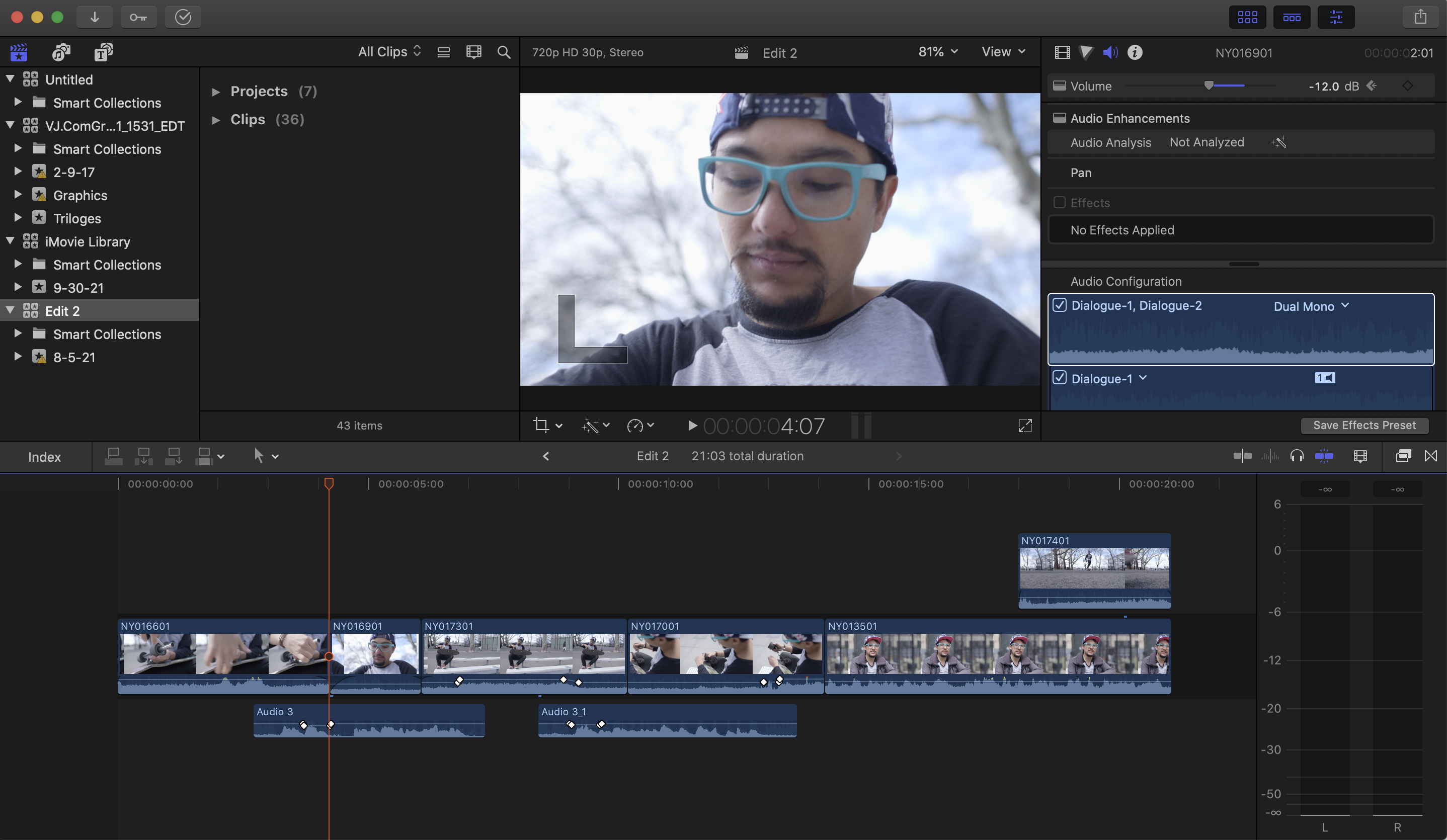This screenshot has height=840, width=1447.
Task: Open the Titles and Generators sidebar
Action: pyautogui.click(x=103, y=52)
